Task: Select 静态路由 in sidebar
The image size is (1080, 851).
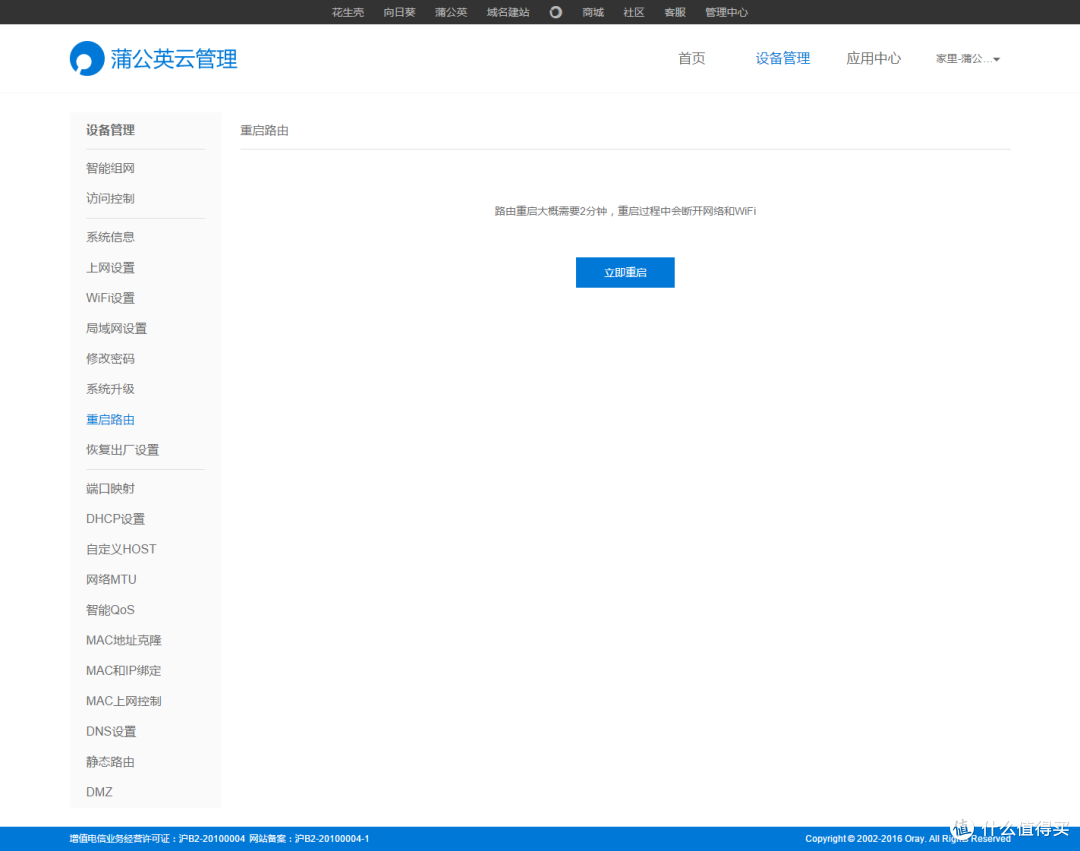Action: pyautogui.click(x=110, y=761)
